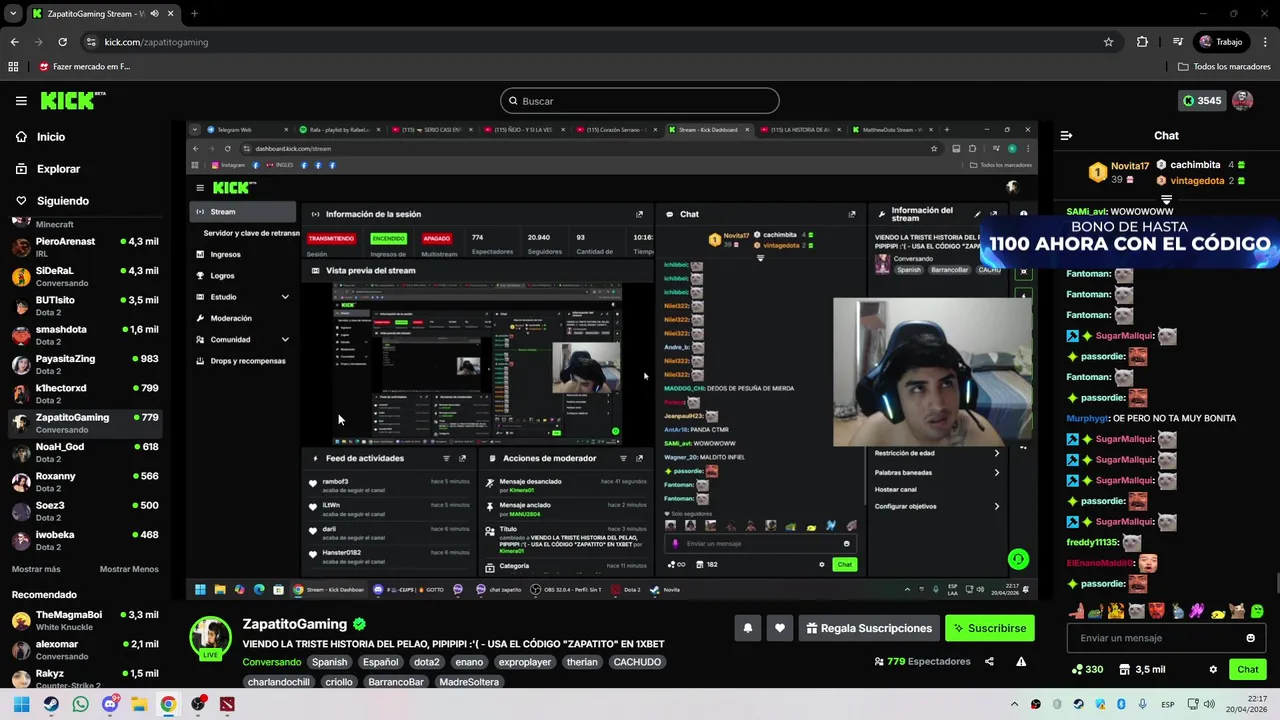Viewport: 1280px width, 720px height.
Task: Select the charlandochill stream tag
Action: click(279, 682)
